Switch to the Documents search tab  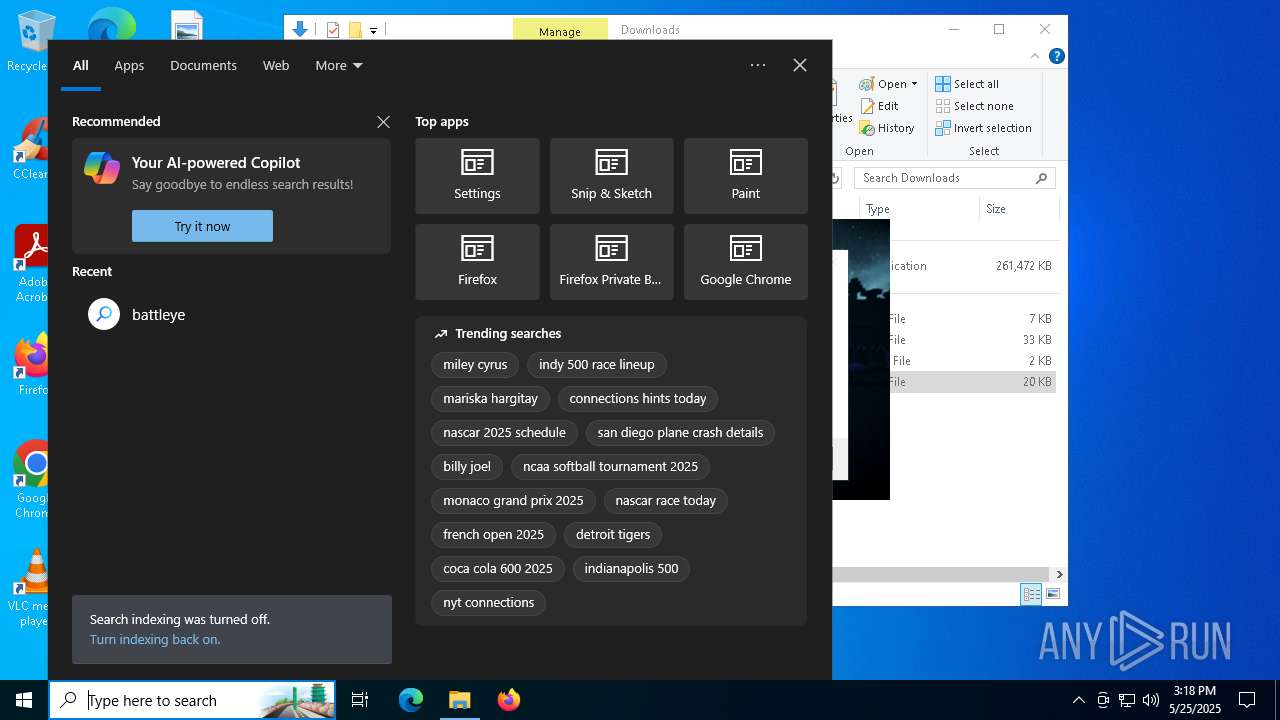(203, 65)
